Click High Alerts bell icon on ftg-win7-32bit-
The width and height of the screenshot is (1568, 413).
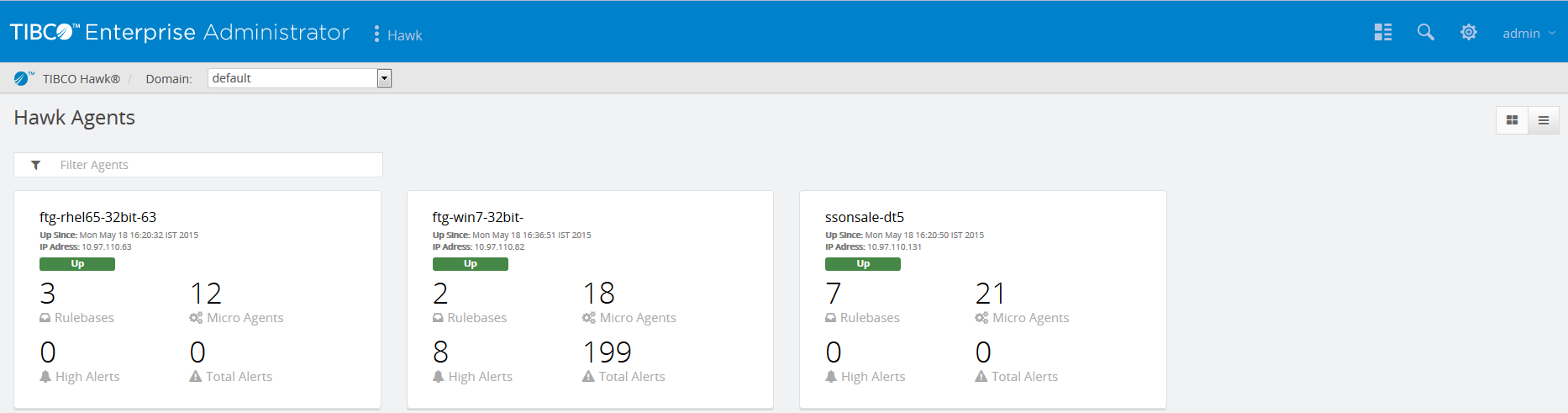[x=438, y=377]
